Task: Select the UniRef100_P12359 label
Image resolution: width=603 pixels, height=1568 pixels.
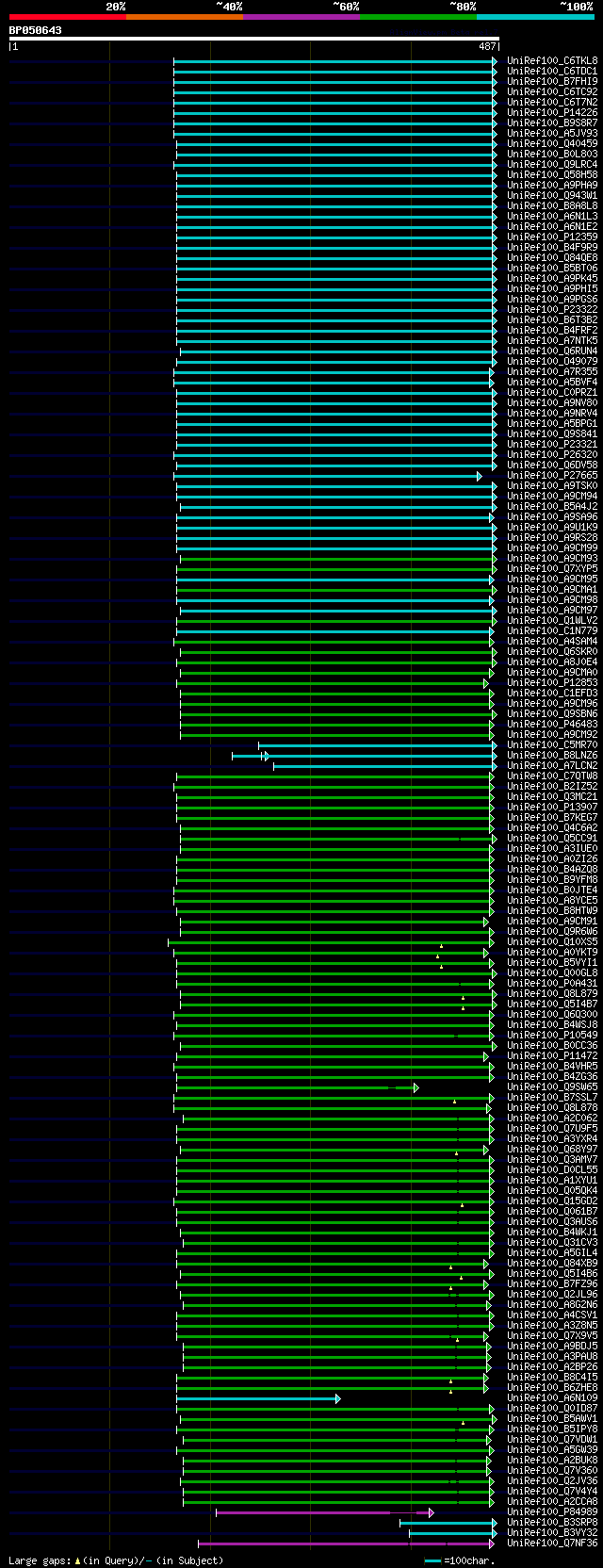Action: pyautogui.click(x=552, y=237)
